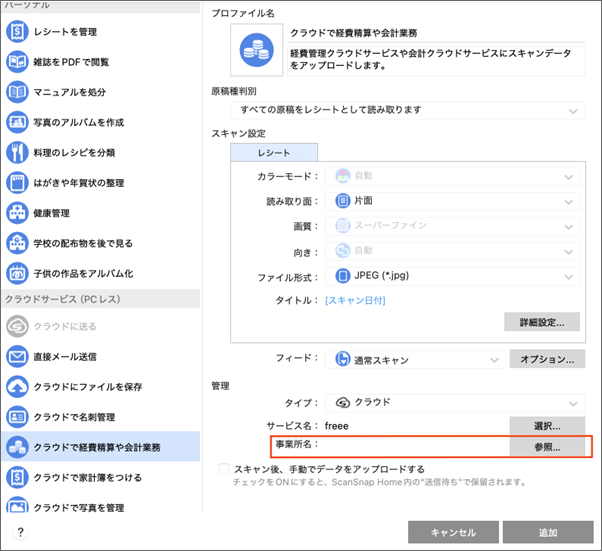Select the クラウドで経費精算や会計業務 coins icon in list
The height and width of the screenshot is (551, 602).
coord(17,447)
